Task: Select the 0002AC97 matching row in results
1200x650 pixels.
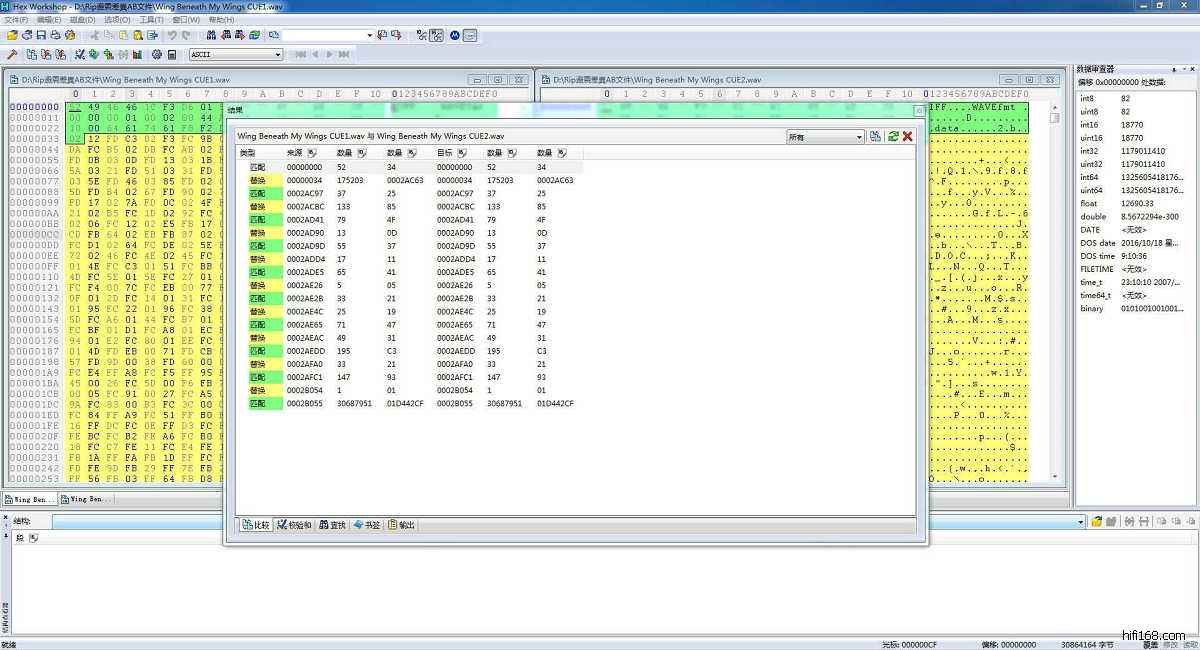Action: coord(304,193)
